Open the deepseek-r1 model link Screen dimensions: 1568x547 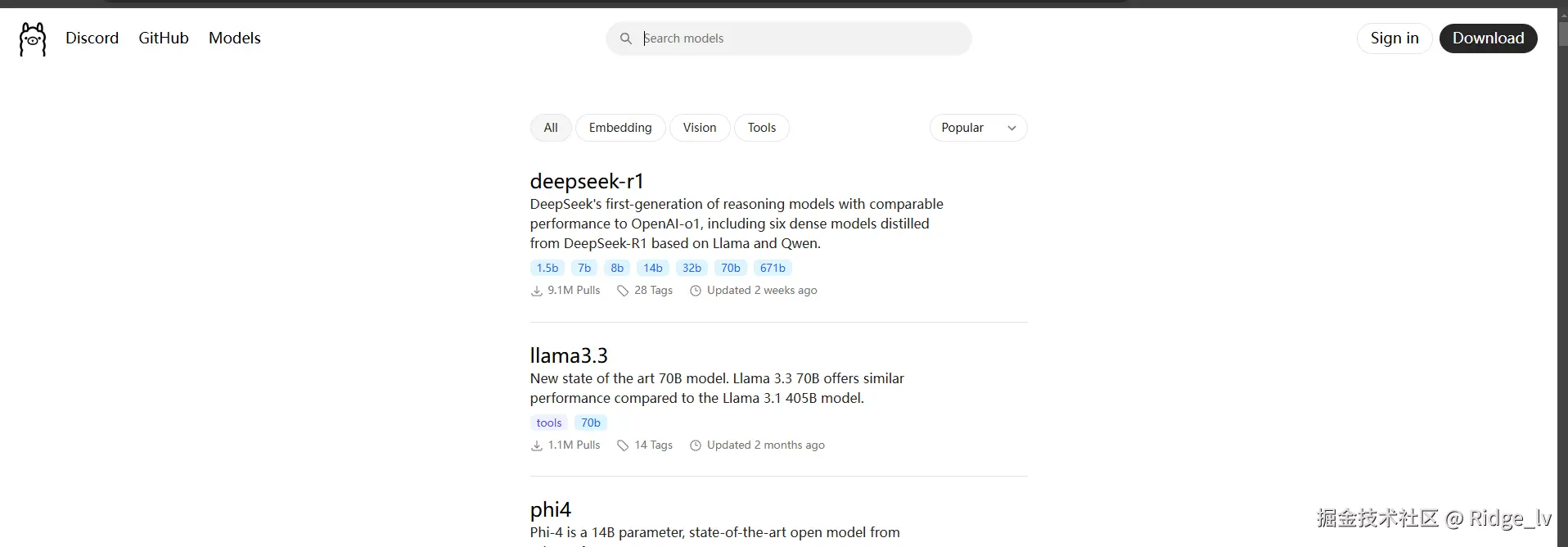point(587,181)
